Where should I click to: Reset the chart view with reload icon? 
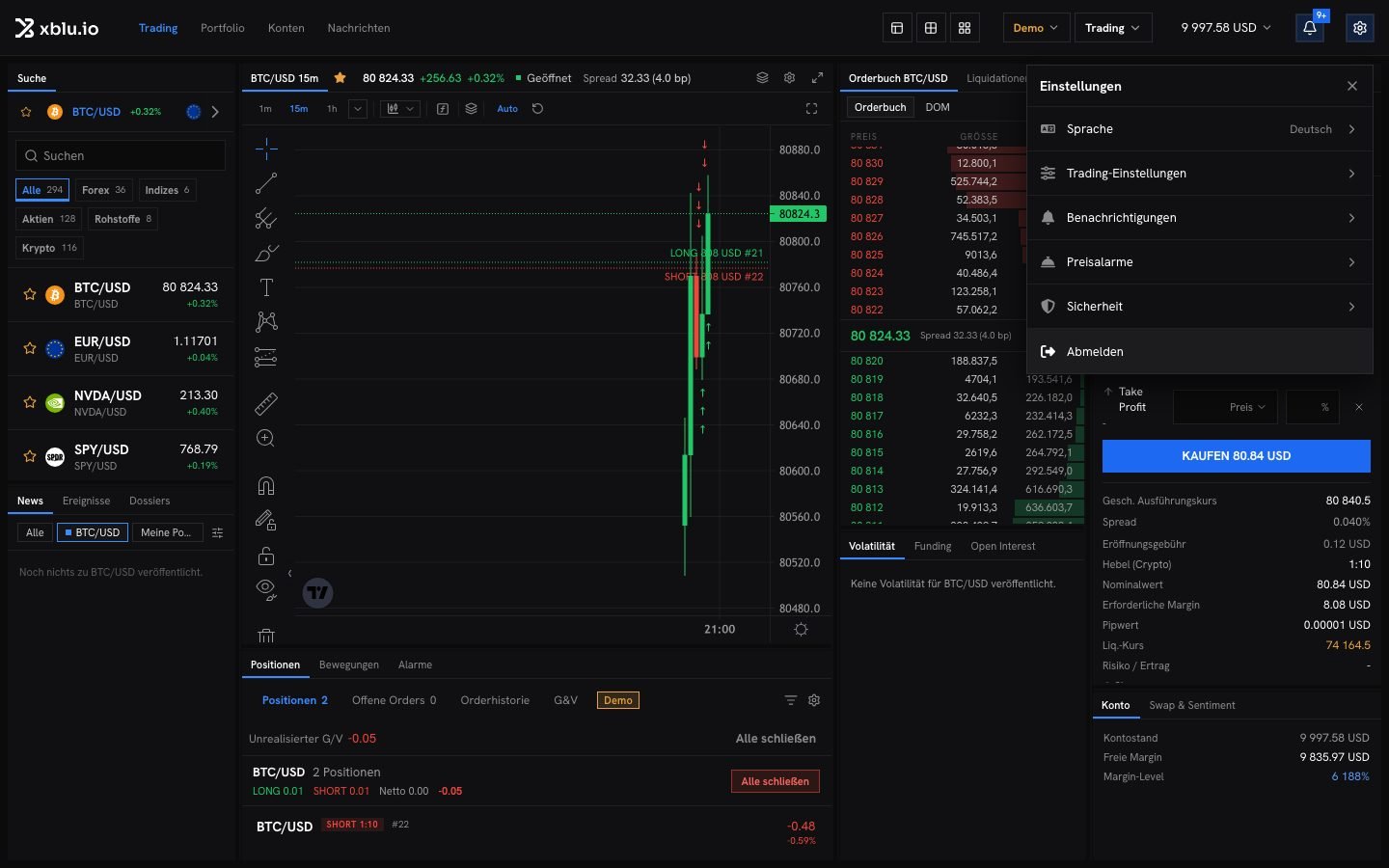pos(538,109)
